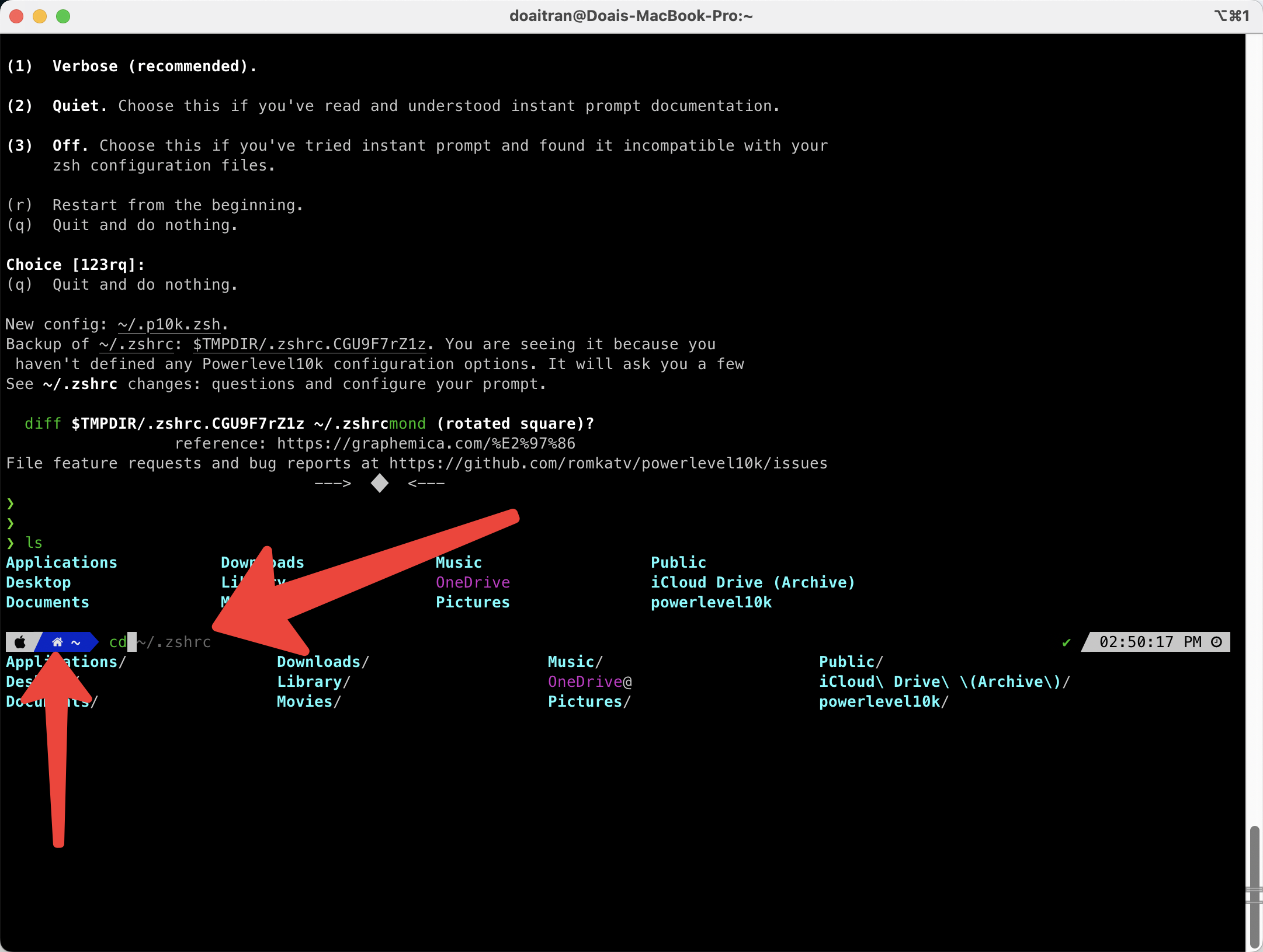
Task: Click the ls command text
Action: (x=34, y=543)
